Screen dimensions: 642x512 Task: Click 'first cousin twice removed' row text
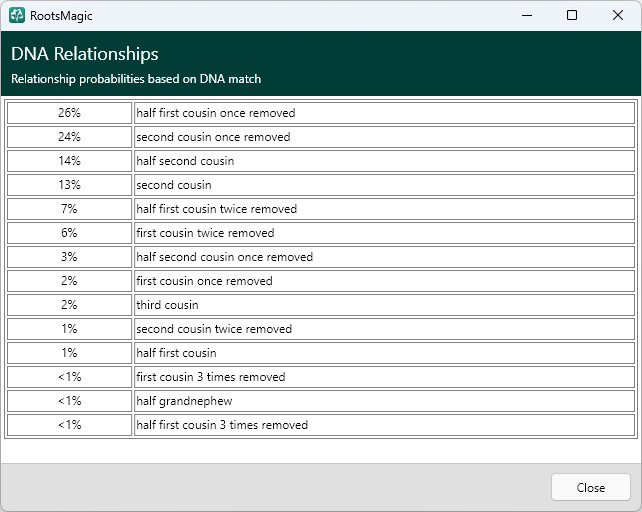pos(205,233)
